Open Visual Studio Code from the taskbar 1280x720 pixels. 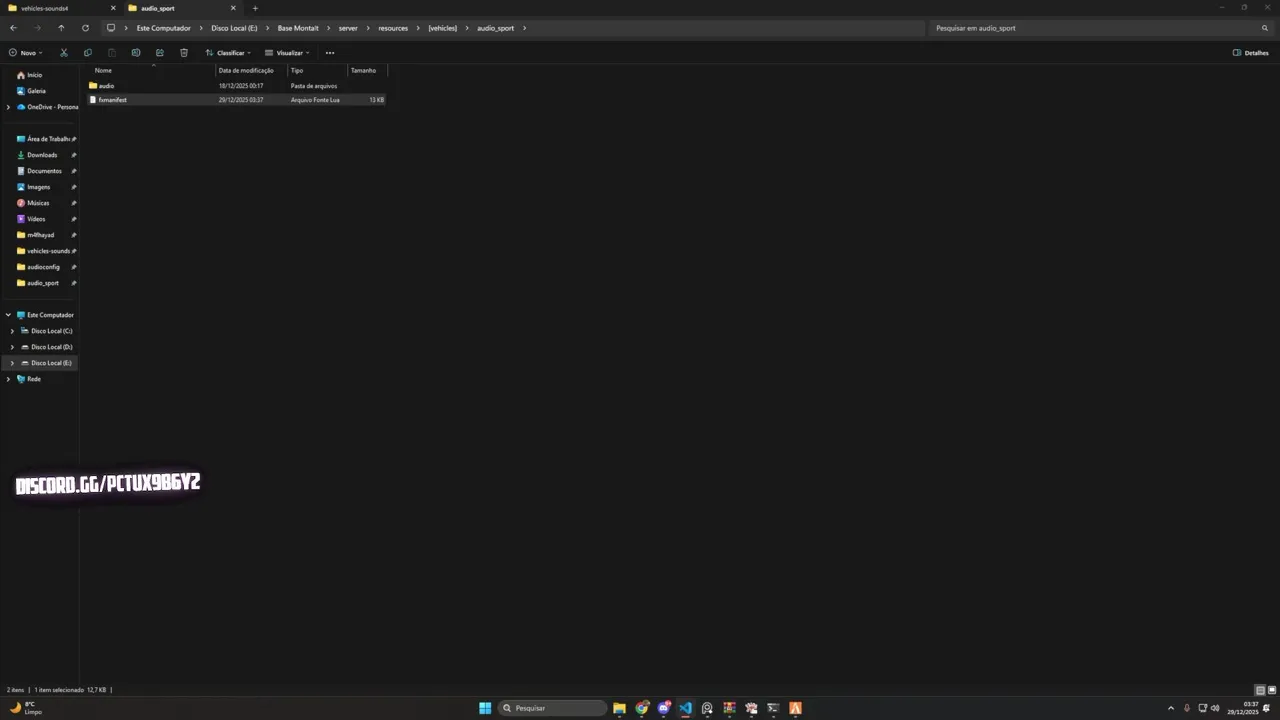pyautogui.click(x=685, y=708)
